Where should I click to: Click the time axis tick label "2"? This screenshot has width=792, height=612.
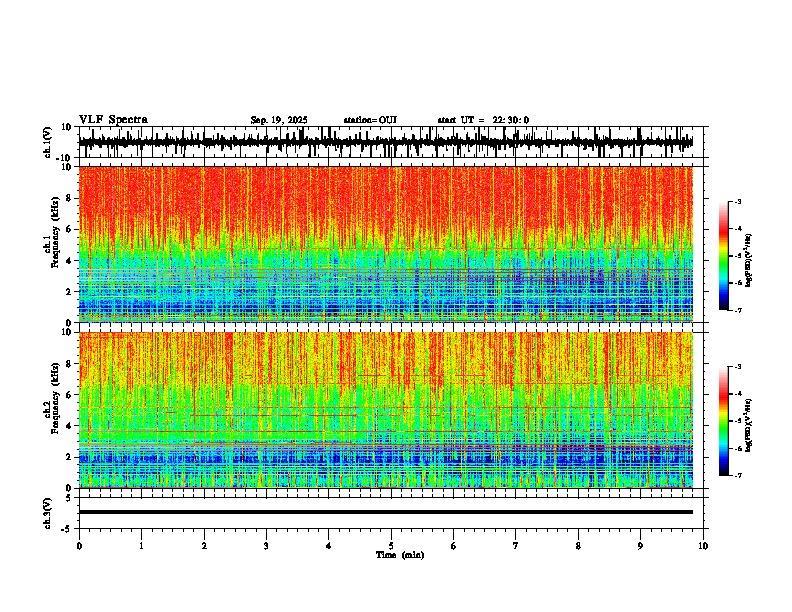pyautogui.click(x=204, y=546)
